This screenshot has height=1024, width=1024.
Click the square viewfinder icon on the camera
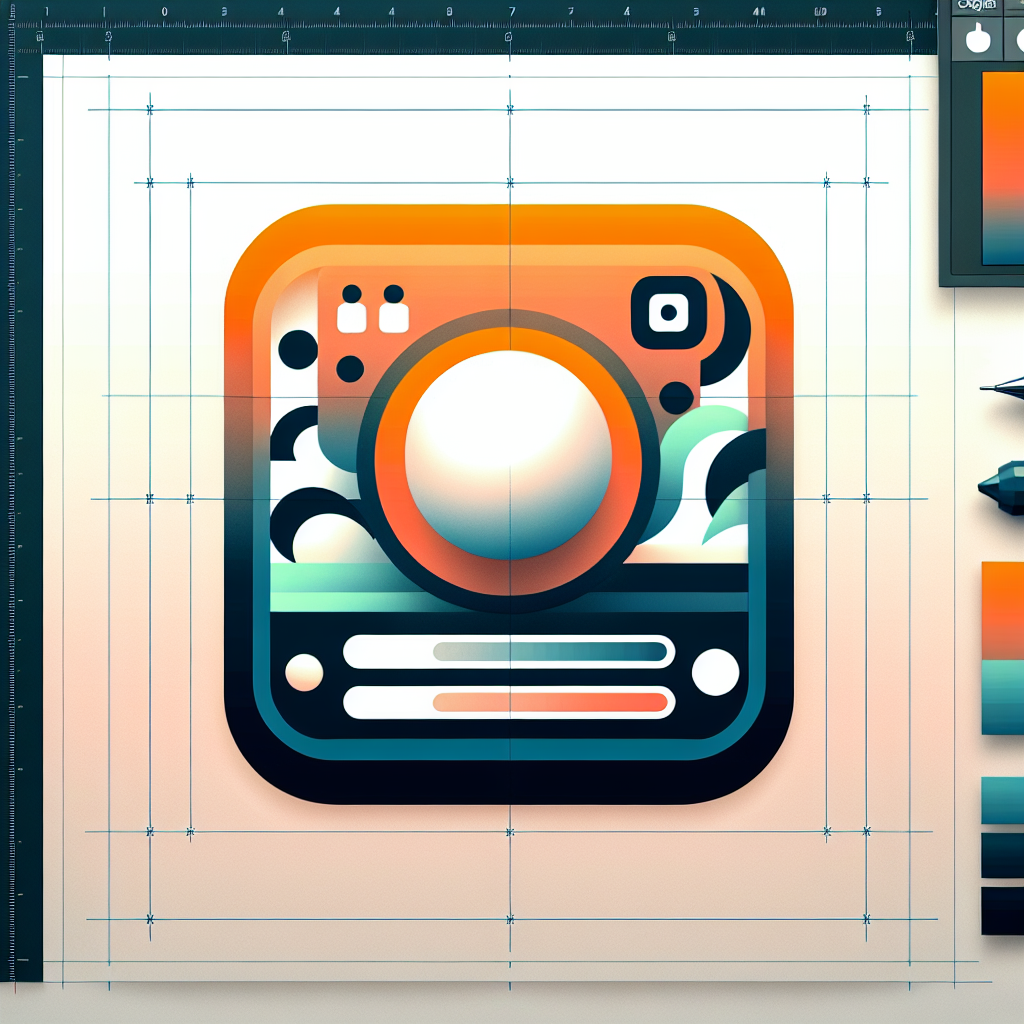click(x=668, y=313)
